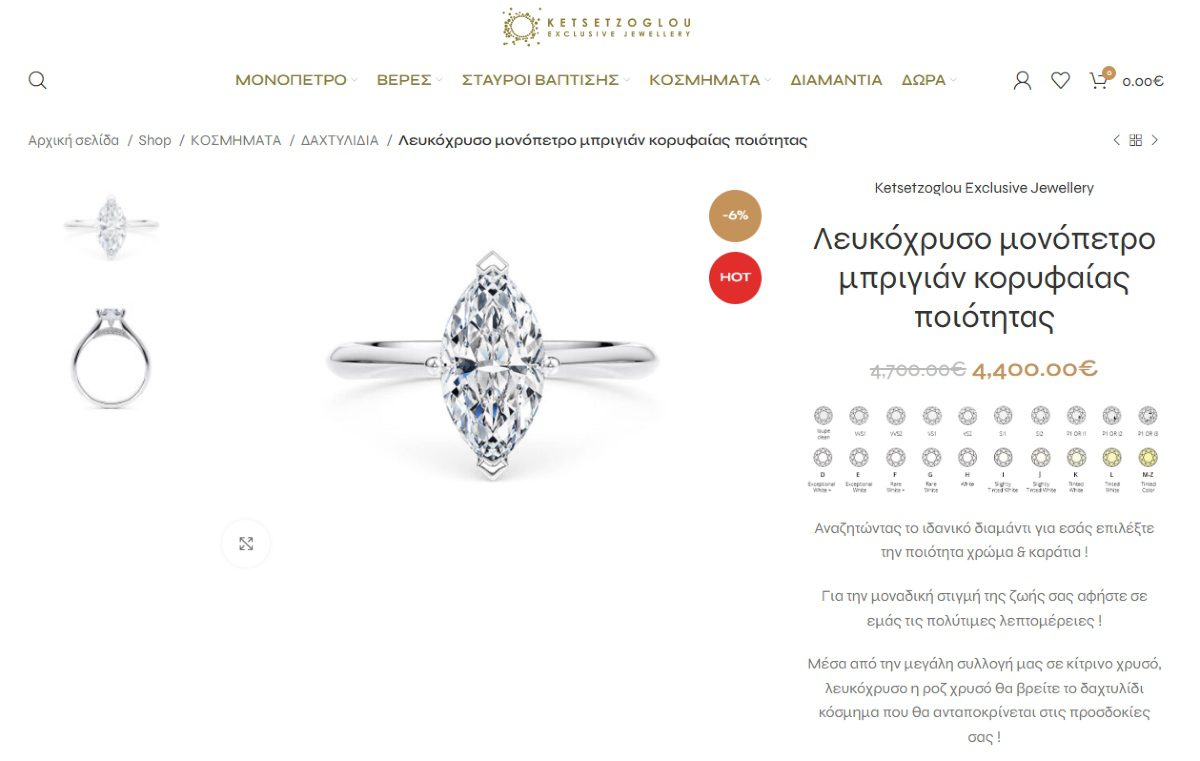The width and height of the screenshot is (1200, 761).
Task: Go to next product arrow
Action: click(1155, 140)
